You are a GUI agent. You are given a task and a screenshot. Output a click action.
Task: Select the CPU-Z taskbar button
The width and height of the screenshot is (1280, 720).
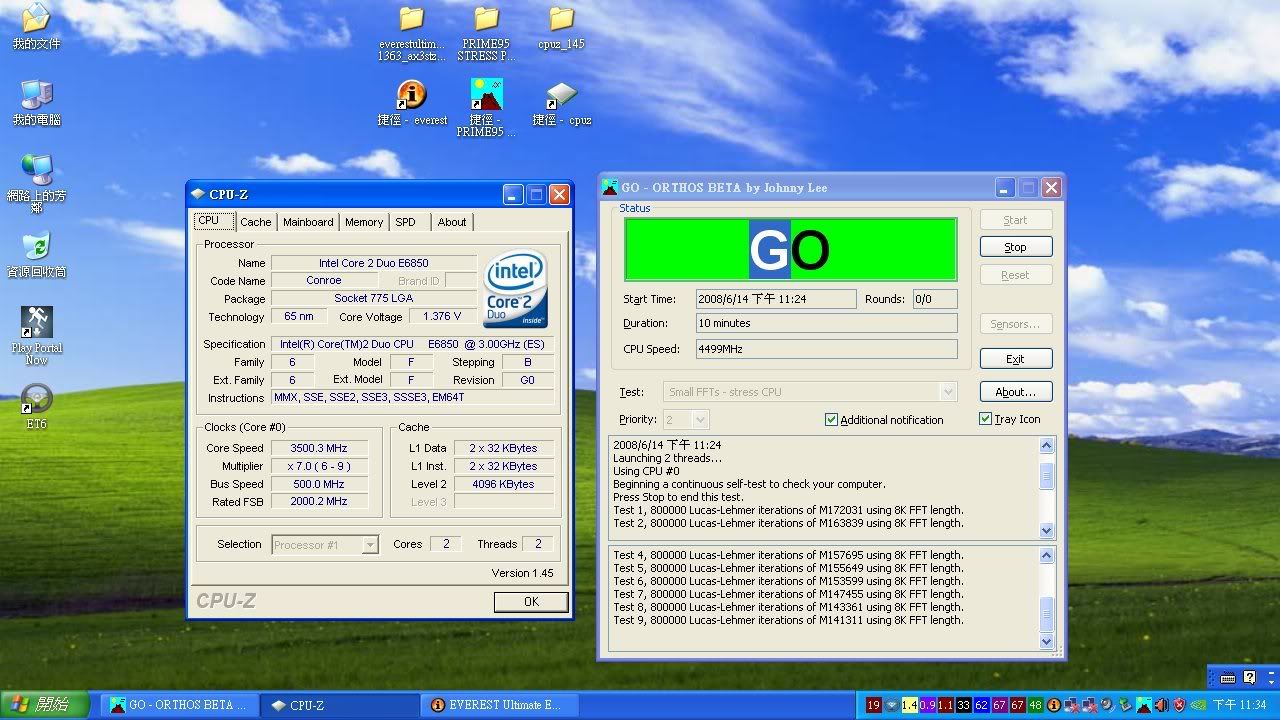340,705
